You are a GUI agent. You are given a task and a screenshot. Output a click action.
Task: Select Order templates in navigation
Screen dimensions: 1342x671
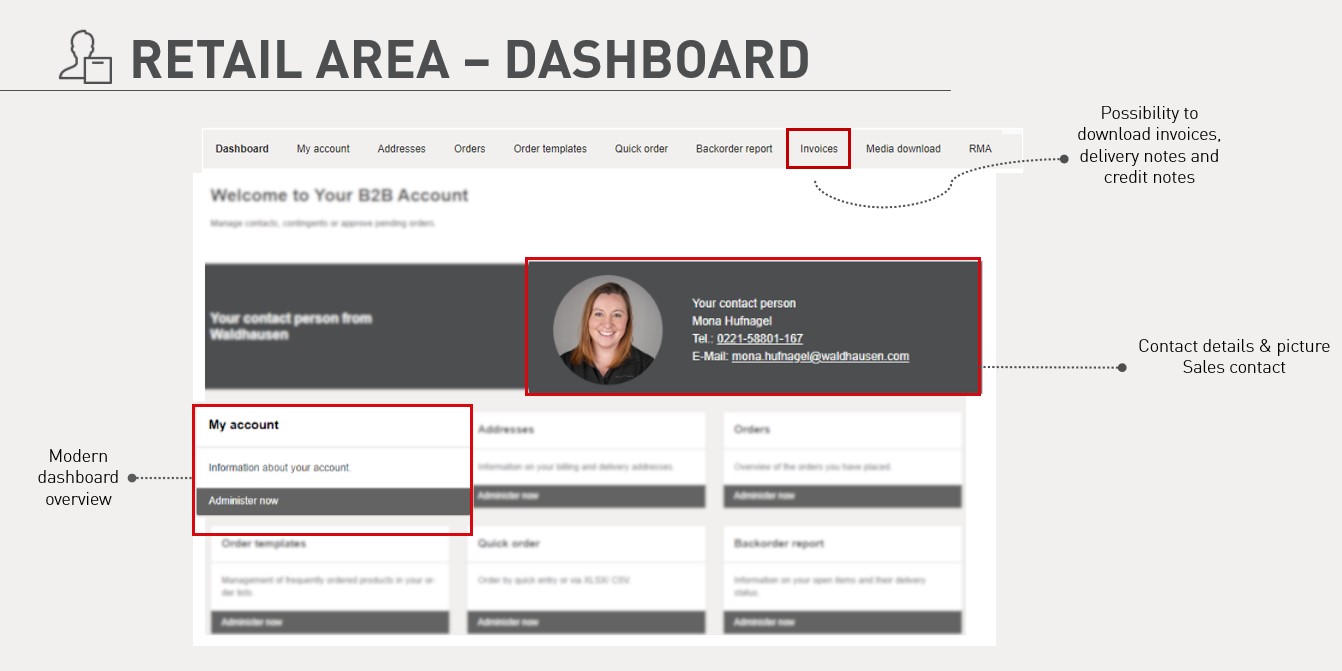(550, 149)
